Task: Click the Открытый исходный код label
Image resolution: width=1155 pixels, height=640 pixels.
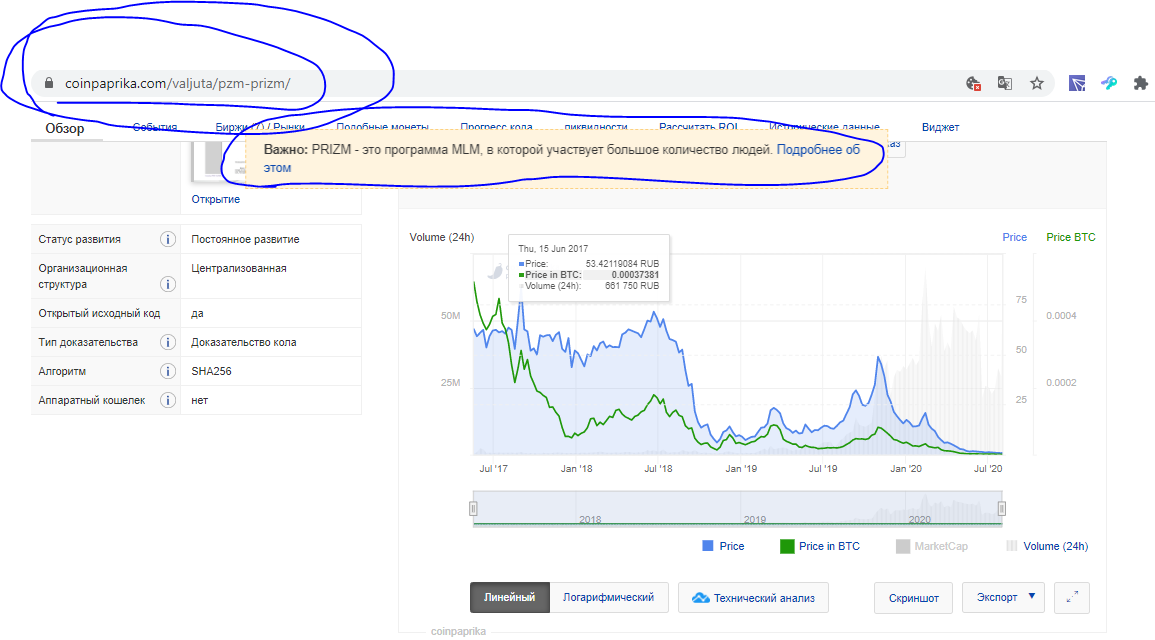Action: coord(99,313)
